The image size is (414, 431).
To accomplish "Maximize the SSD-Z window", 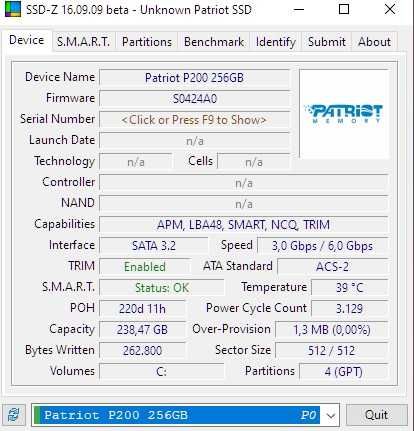I will point(344,9).
